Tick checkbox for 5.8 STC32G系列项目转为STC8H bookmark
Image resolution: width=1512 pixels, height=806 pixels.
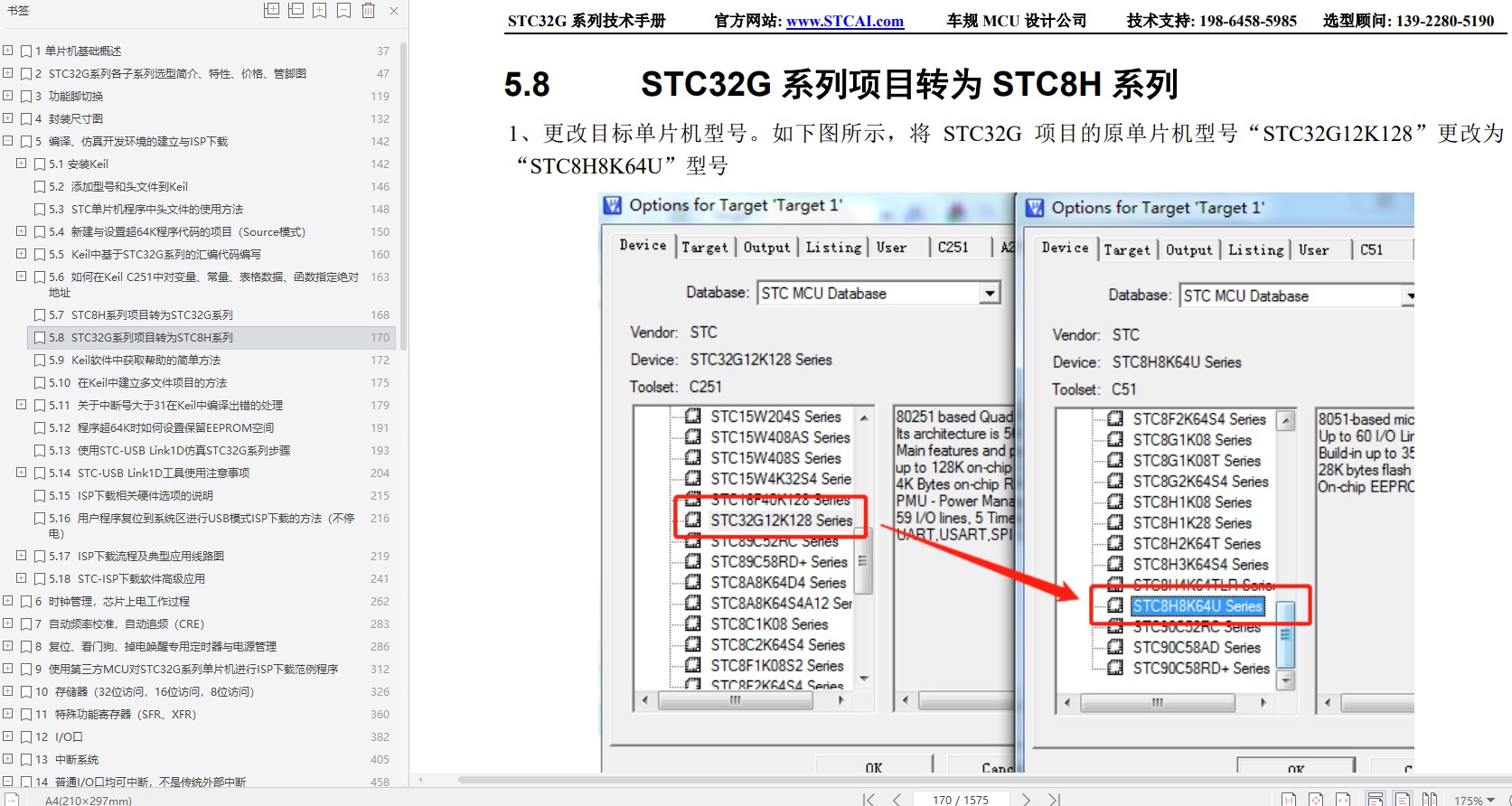pos(40,338)
